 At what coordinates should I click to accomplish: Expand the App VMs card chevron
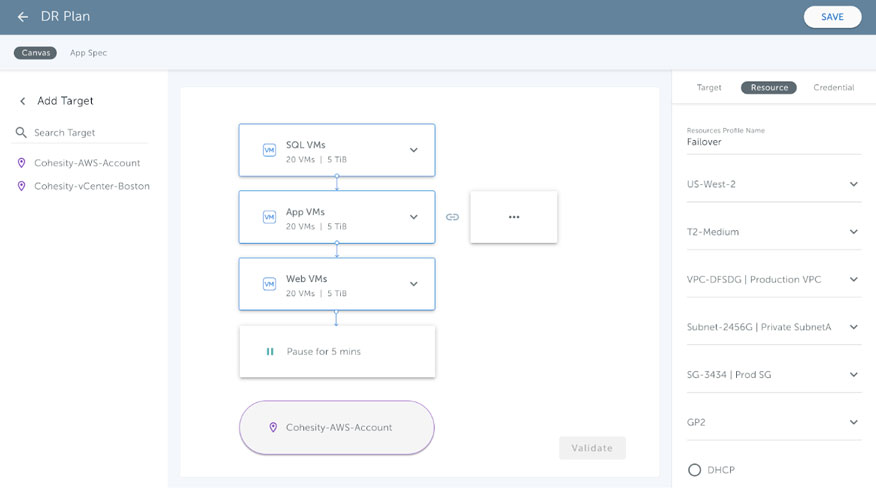413,217
